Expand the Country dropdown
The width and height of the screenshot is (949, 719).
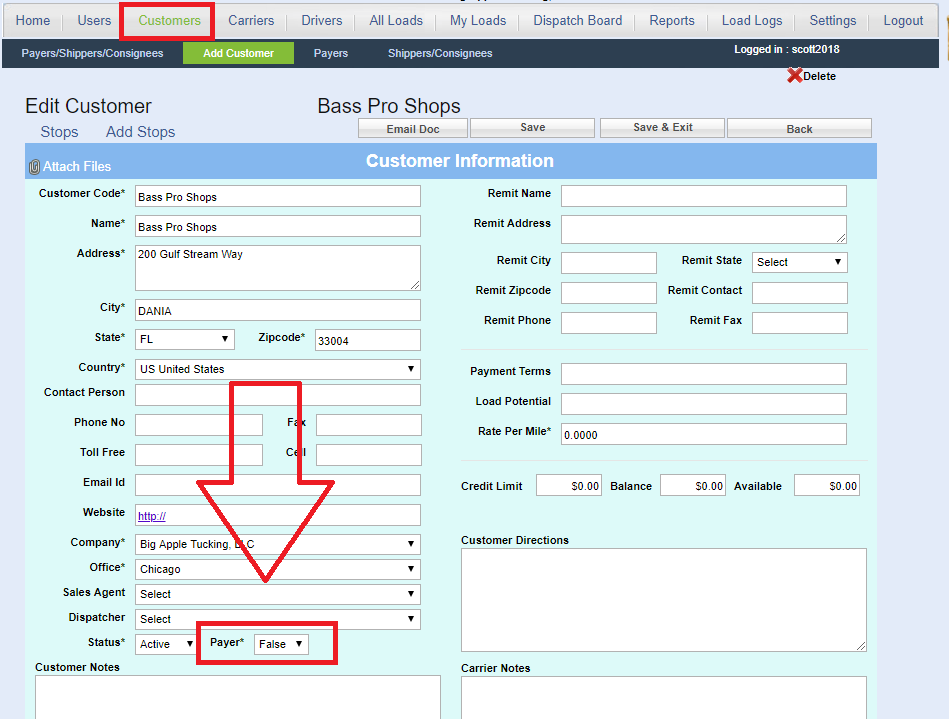click(277, 369)
